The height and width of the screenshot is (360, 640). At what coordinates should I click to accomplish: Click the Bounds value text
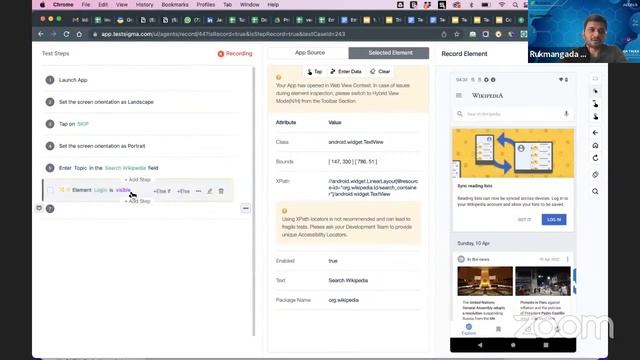tap(353, 162)
